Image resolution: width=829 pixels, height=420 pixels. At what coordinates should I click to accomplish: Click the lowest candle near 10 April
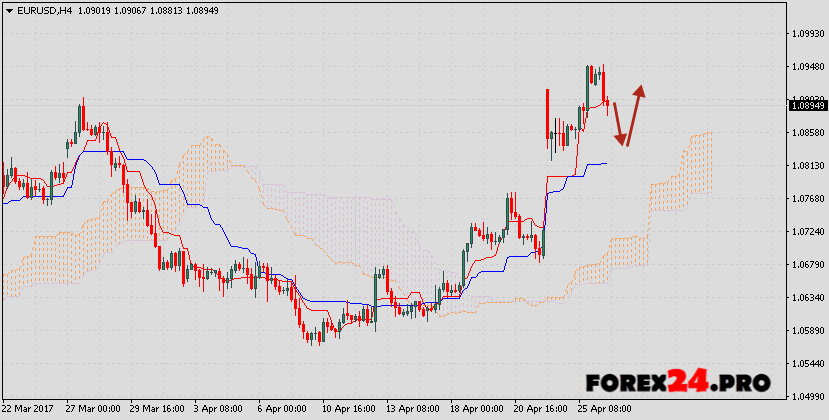click(311, 338)
